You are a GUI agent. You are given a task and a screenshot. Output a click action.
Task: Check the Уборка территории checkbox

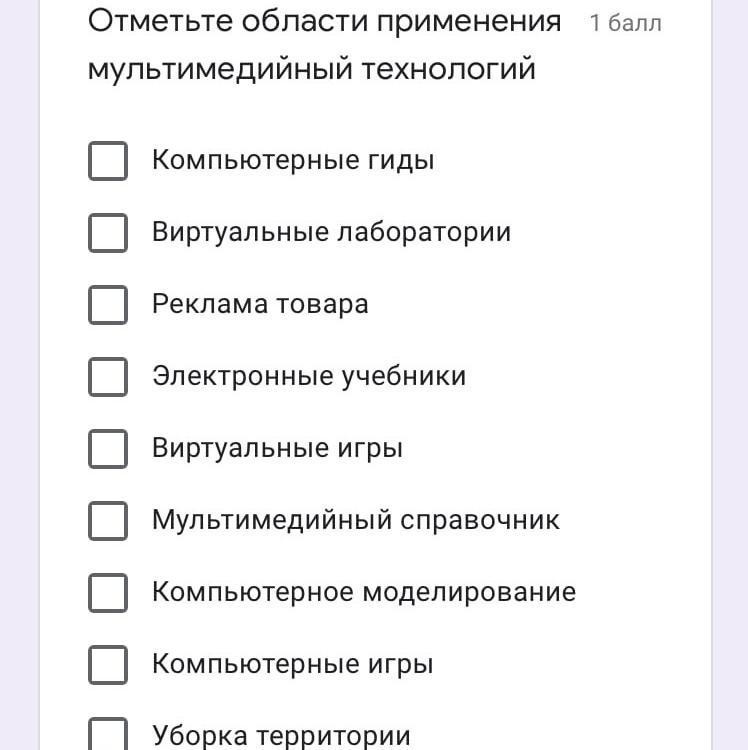point(108,734)
